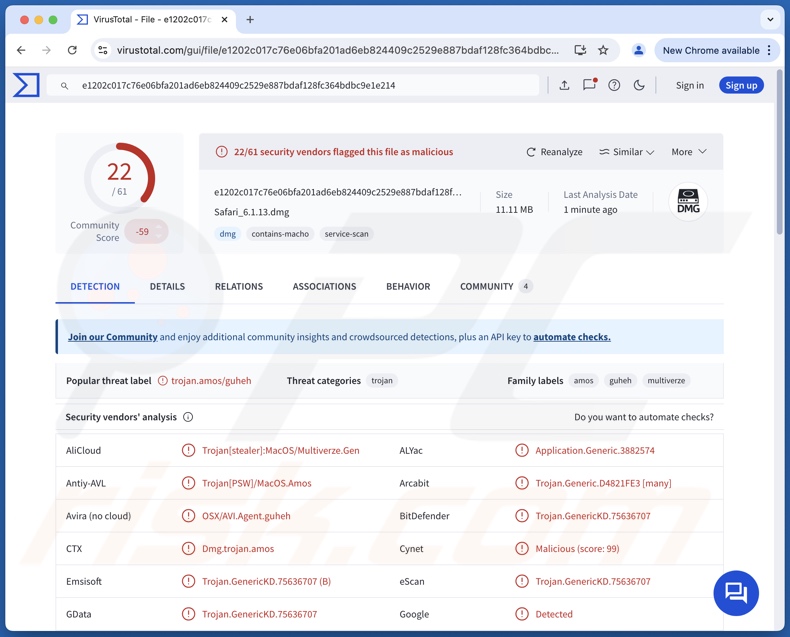
Task: Switch to the Behavior tab
Action: coord(408,286)
